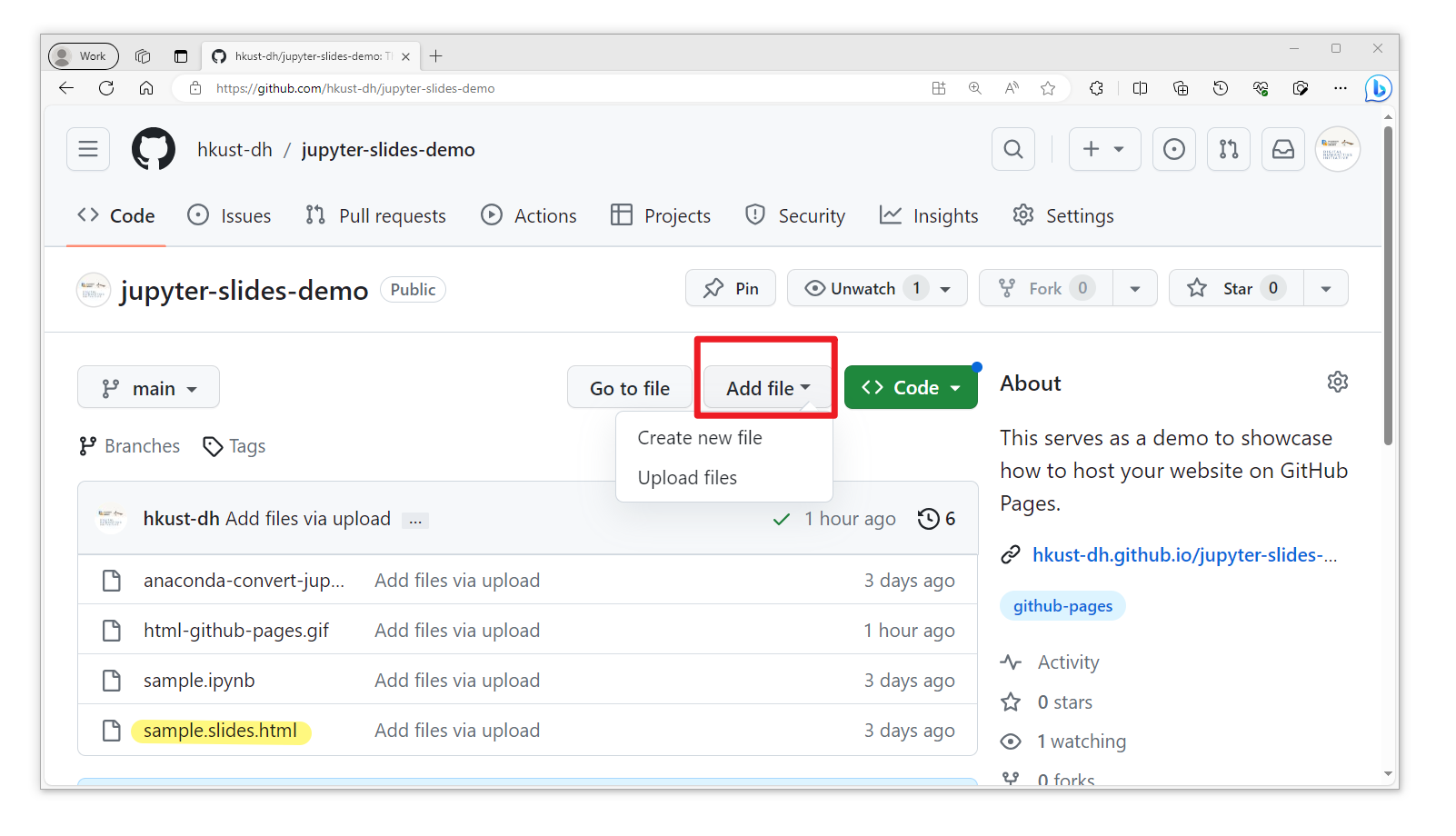Open the notifications inbox icon
1456x836 pixels.
pyautogui.click(x=1282, y=149)
